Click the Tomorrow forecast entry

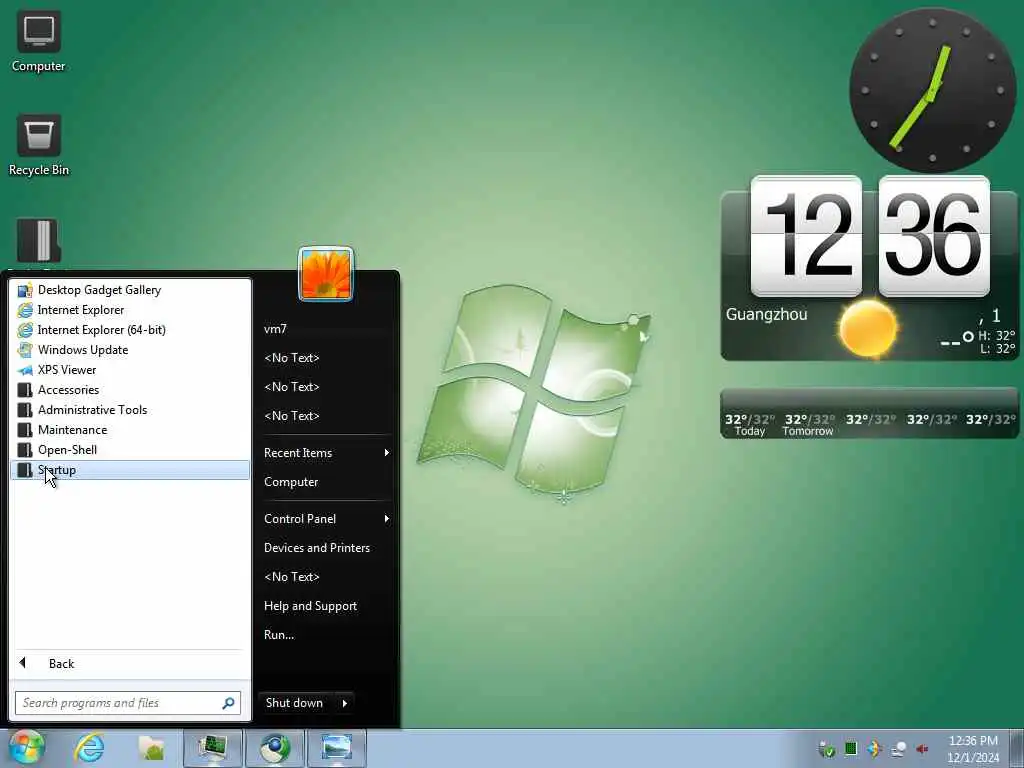(808, 424)
